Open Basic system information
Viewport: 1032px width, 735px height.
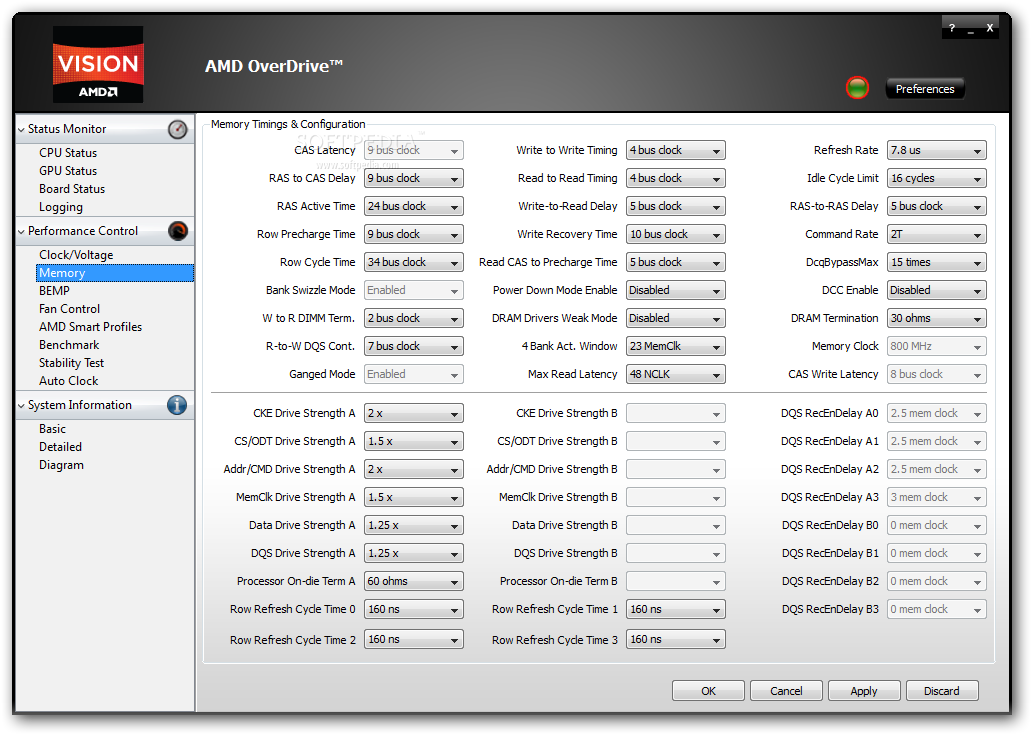[x=52, y=429]
